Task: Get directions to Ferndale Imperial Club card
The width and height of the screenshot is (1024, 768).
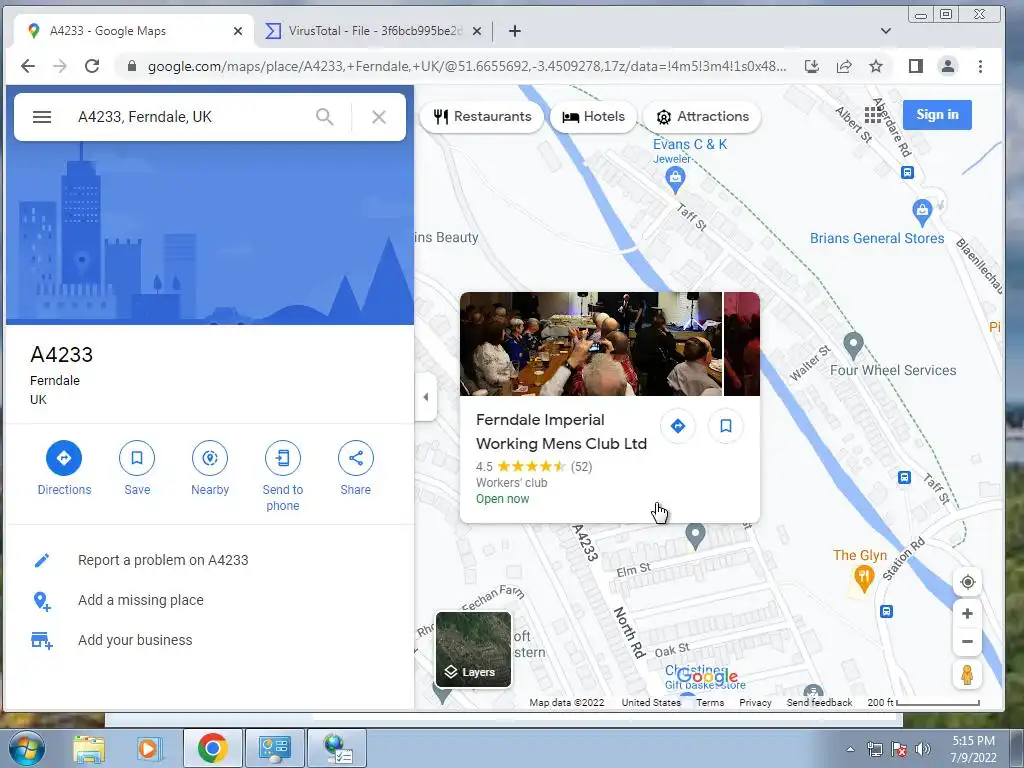Action: click(678, 426)
